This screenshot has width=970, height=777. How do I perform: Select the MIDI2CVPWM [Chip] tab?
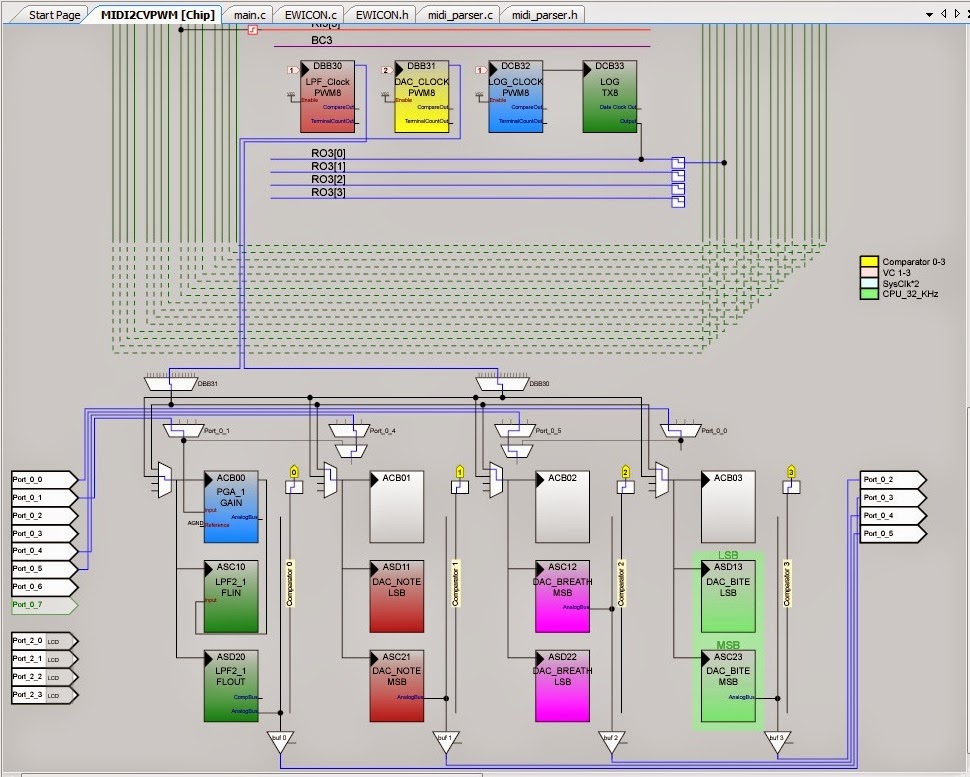(x=158, y=15)
